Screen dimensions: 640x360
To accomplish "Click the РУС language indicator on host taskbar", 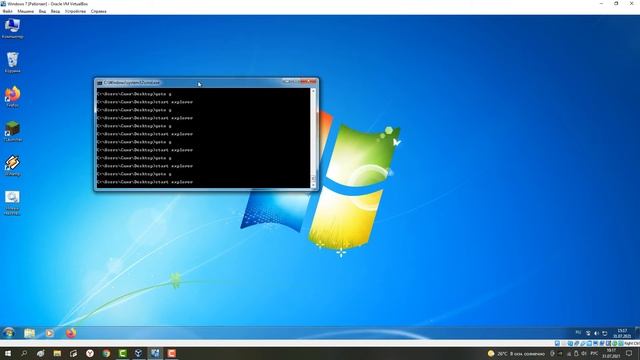I will [594, 353].
